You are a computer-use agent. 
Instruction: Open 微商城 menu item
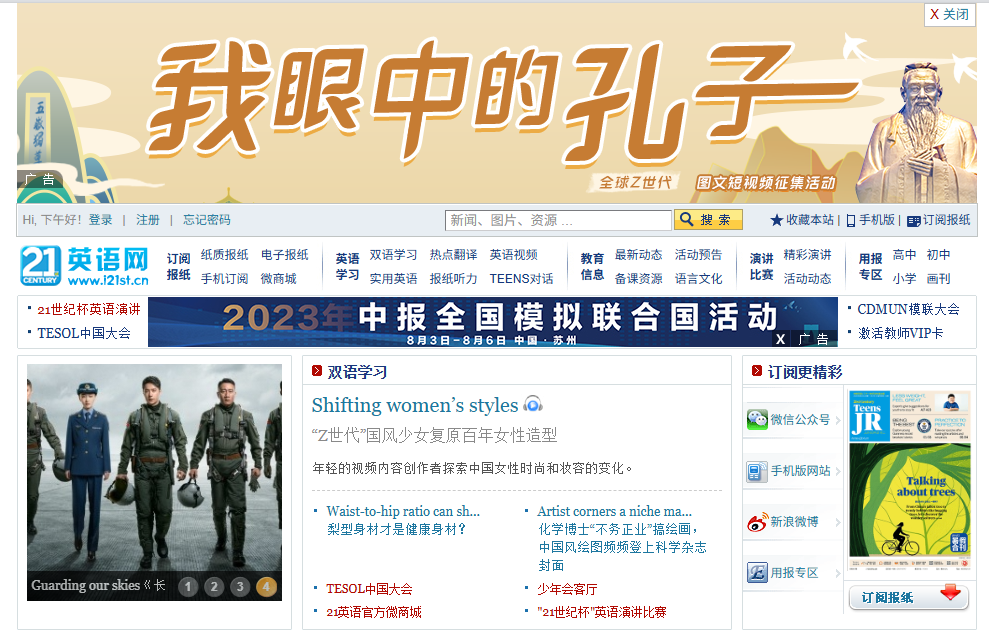pos(278,279)
